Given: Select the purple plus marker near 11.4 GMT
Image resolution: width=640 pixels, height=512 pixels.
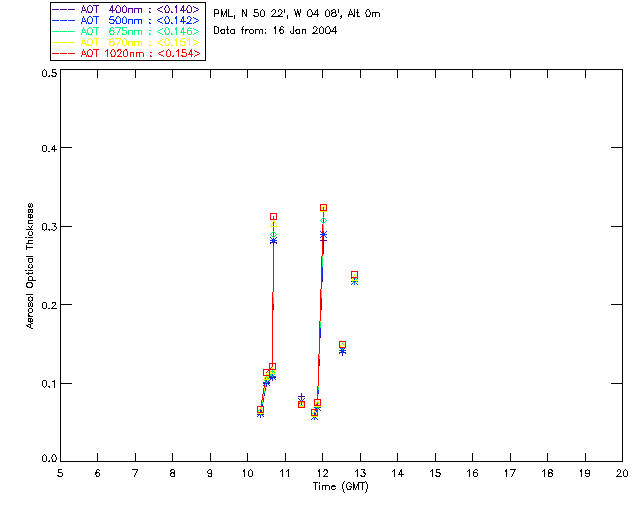Looking at the screenshot, I should 301,397.
